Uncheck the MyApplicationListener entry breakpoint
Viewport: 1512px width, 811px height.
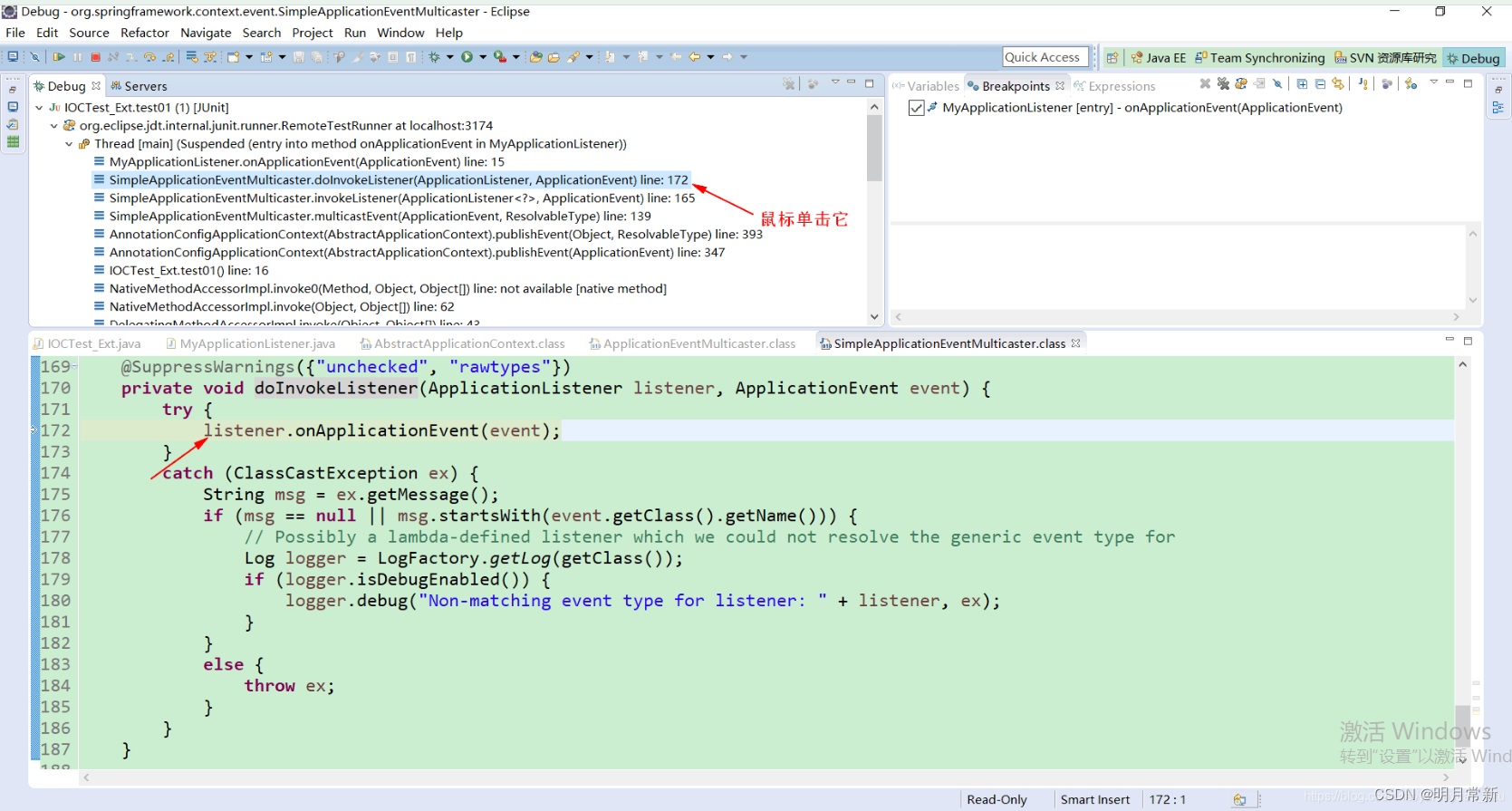point(917,108)
